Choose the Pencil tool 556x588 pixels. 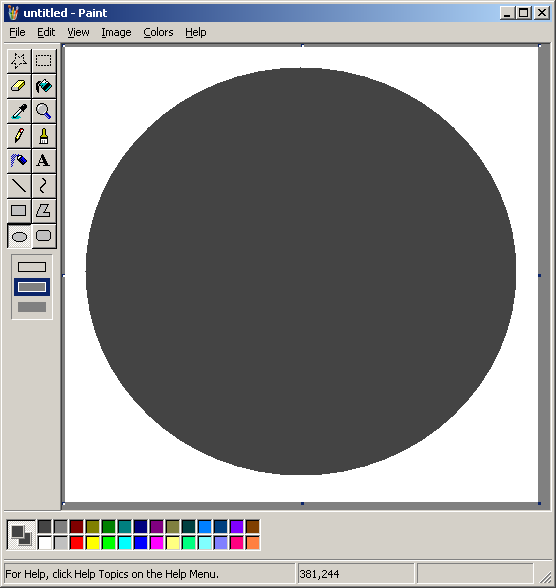point(19,136)
